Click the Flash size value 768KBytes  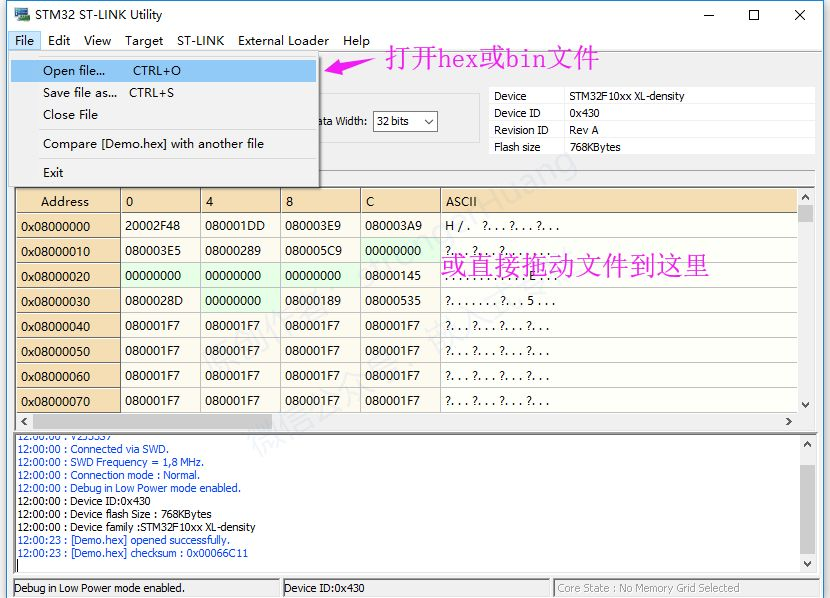coord(595,147)
